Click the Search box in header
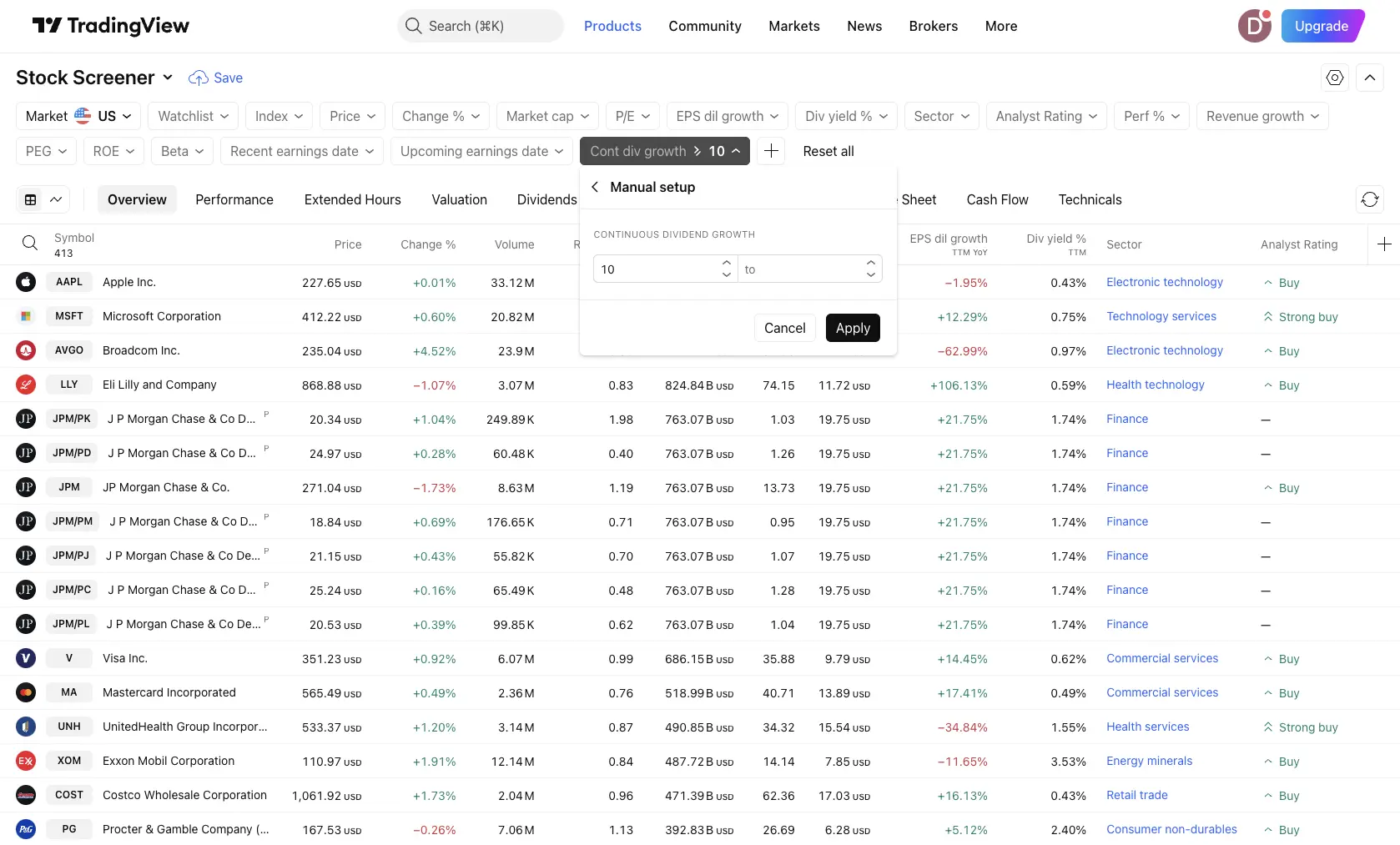 [481, 26]
